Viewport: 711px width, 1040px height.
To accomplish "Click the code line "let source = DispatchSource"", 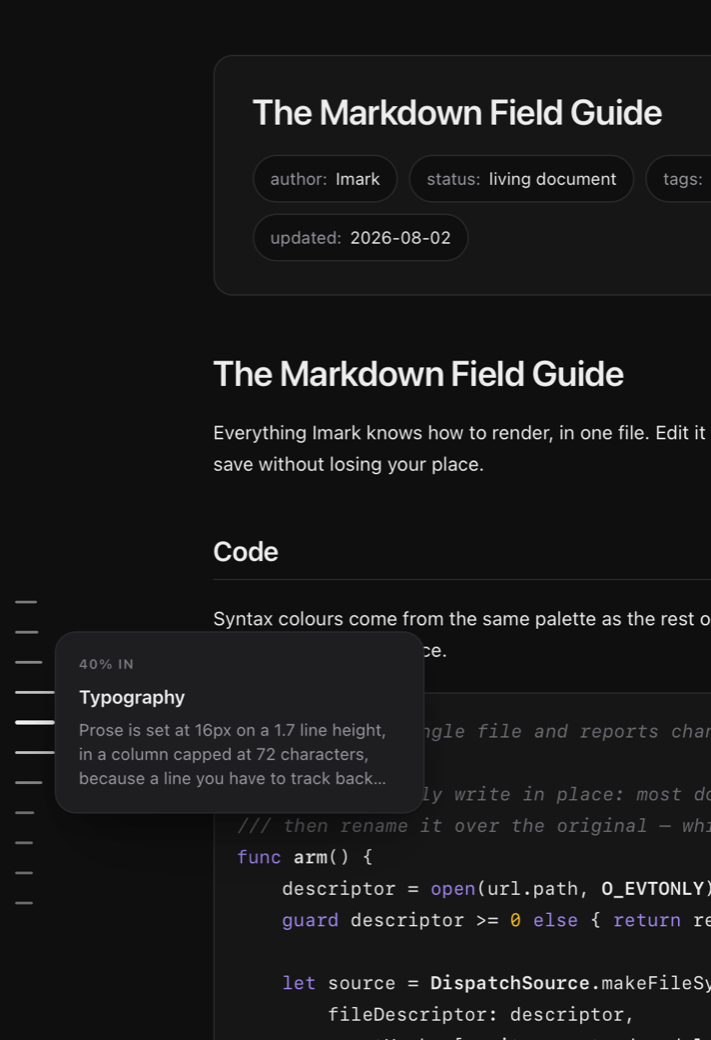I will click(496, 983).
